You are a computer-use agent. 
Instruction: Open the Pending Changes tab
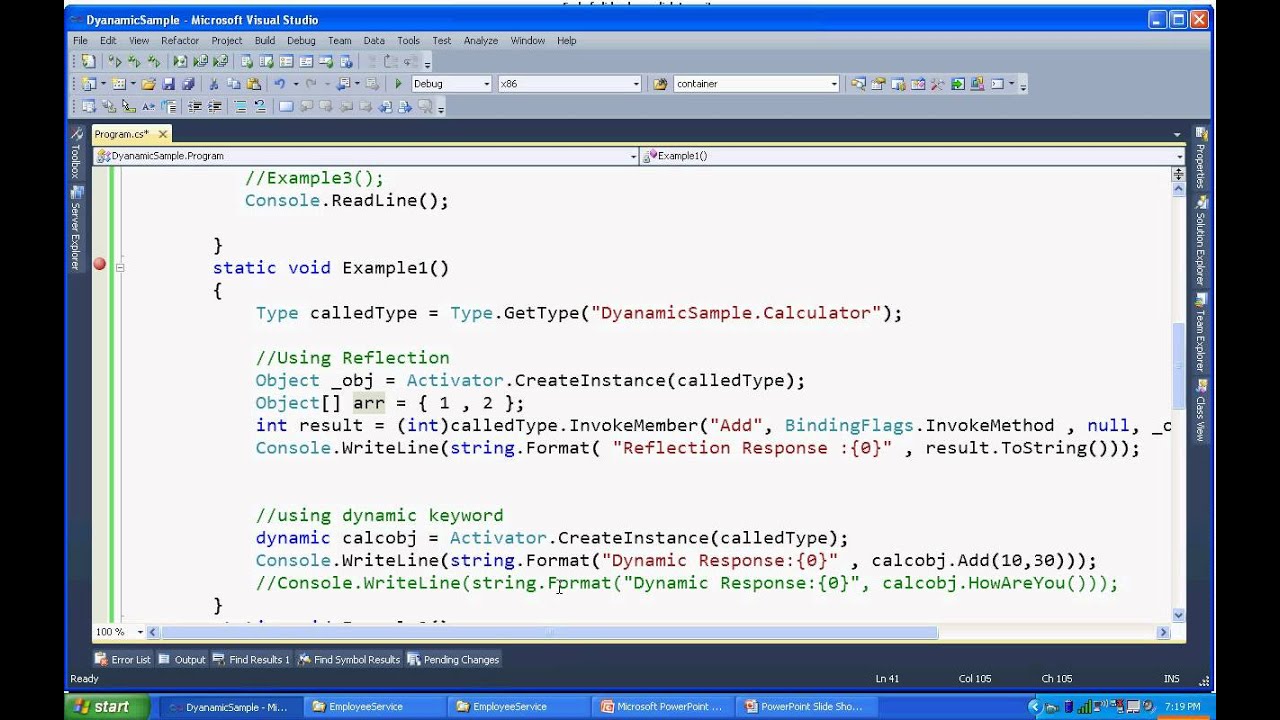[x=454, y=660]
